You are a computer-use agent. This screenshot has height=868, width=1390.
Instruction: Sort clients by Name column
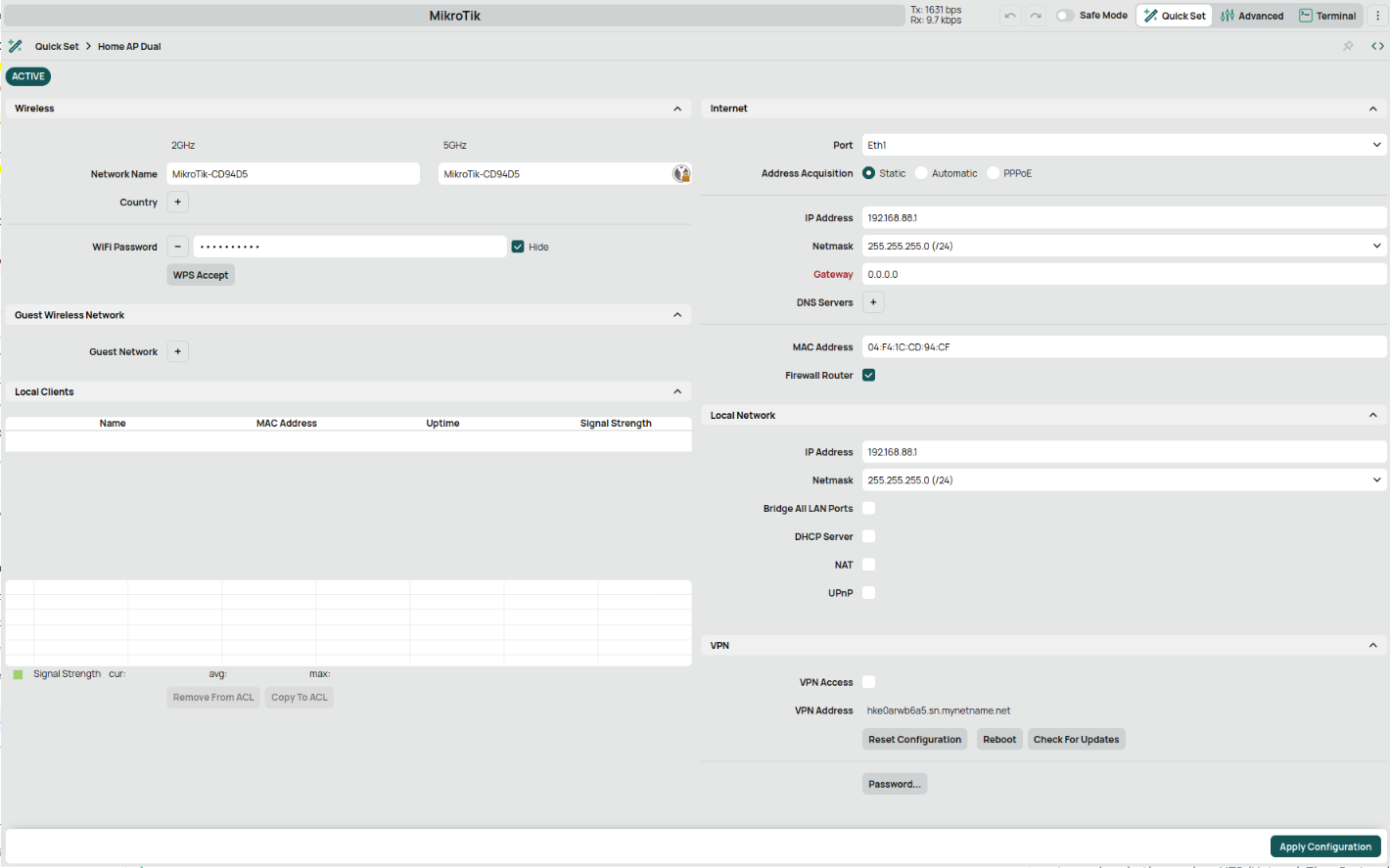pyautogui.click(x=113, y=424)
